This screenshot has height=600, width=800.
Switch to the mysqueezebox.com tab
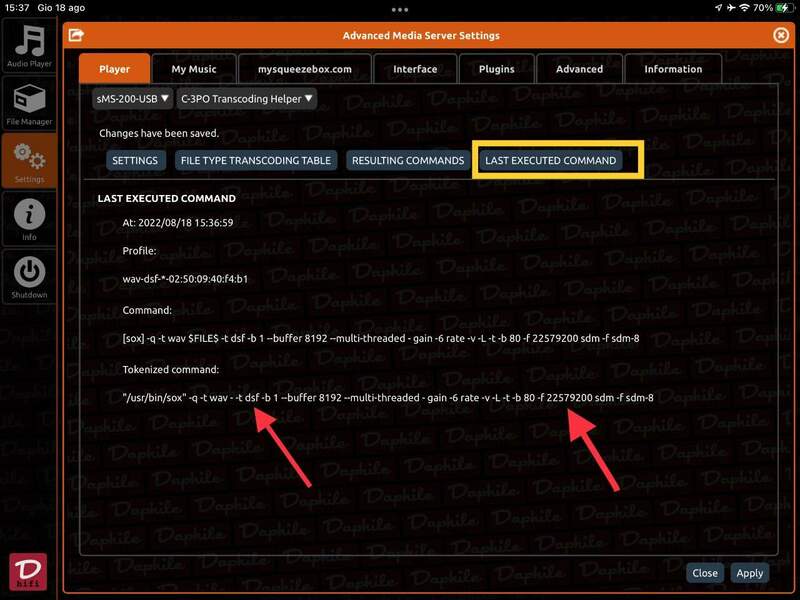305,69
